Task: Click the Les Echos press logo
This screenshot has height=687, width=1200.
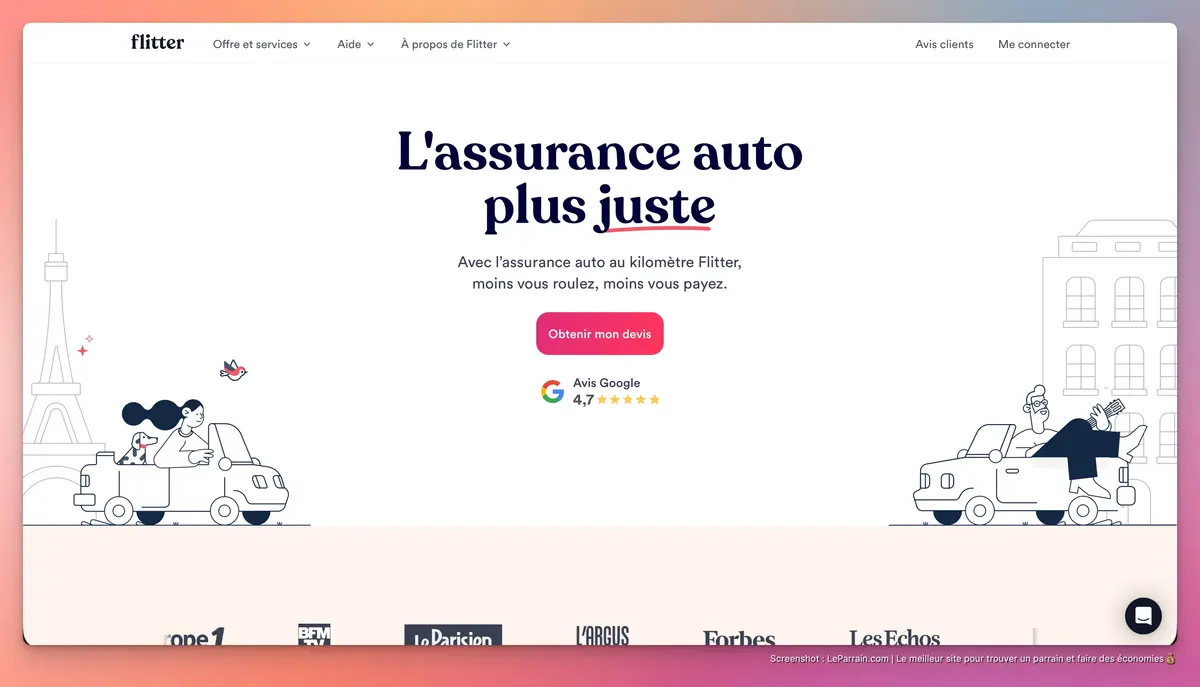Action: point(895,637)
